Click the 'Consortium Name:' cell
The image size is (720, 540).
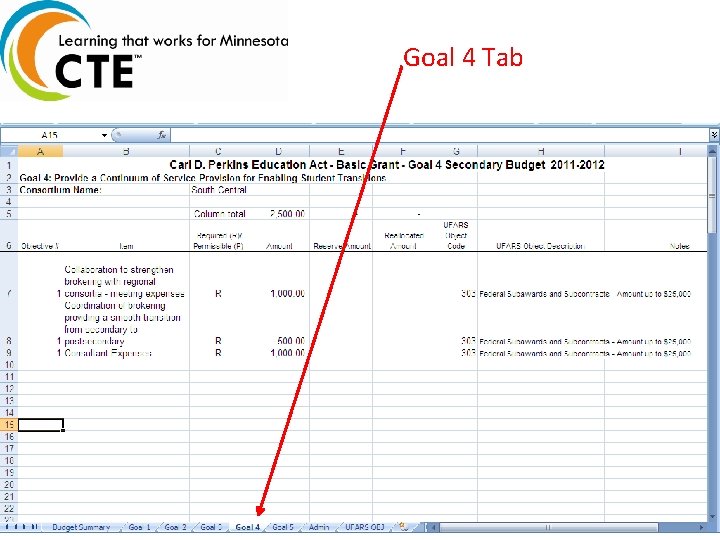pos(104,190)
